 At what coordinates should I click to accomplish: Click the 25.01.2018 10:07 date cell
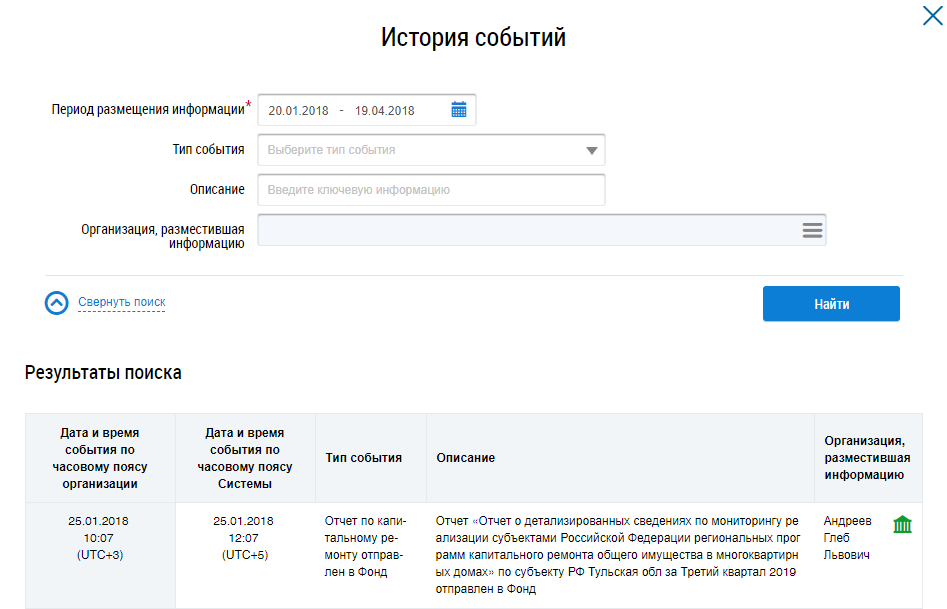click(x=99, y=538)
